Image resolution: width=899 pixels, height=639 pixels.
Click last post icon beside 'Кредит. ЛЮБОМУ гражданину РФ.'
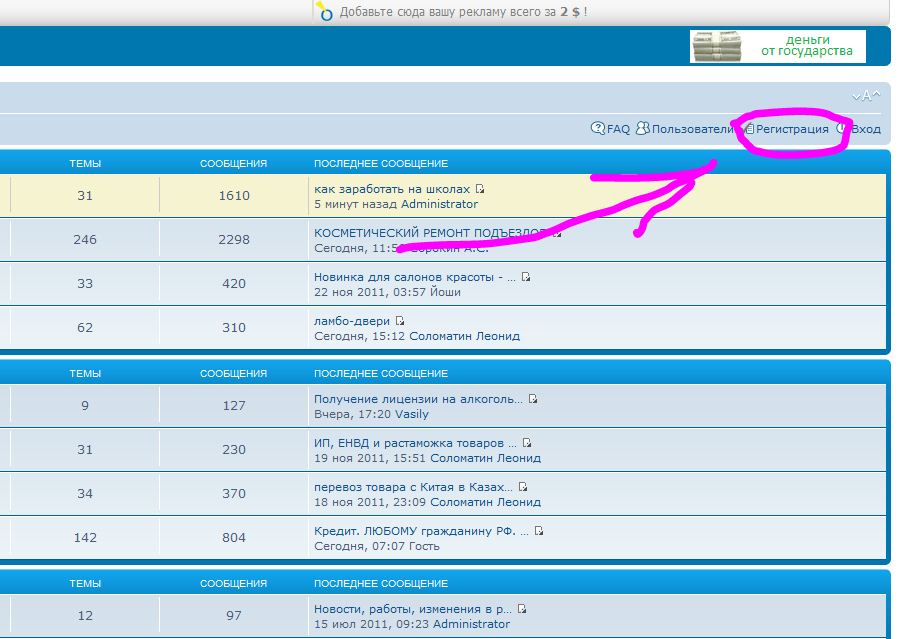click(526, 531)
